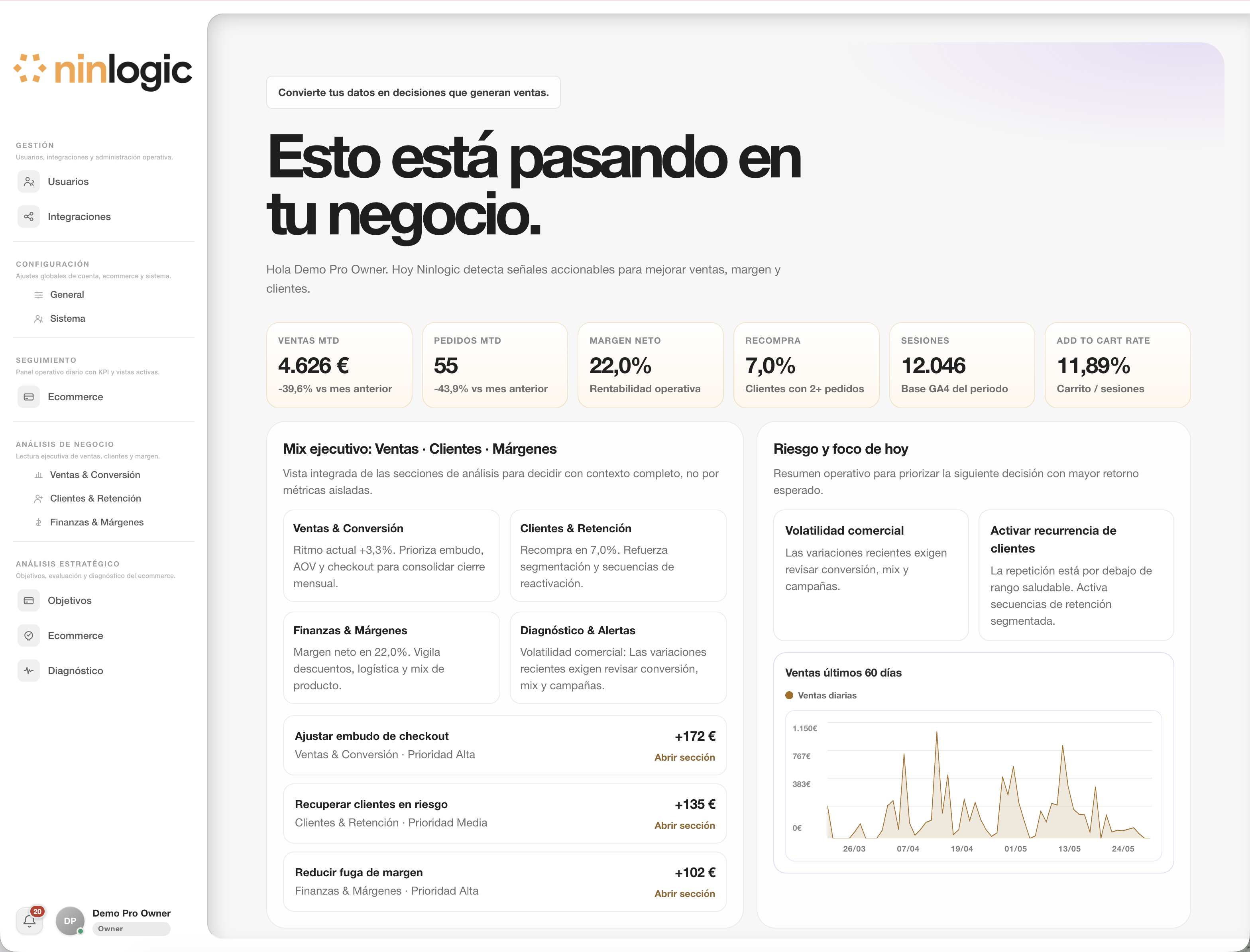Image resolution: width=1250 pixels, height=952 pixels.
Task: Go to Usuarios in the sidebar
Action: pyautogui.click(x=68, y=182)
